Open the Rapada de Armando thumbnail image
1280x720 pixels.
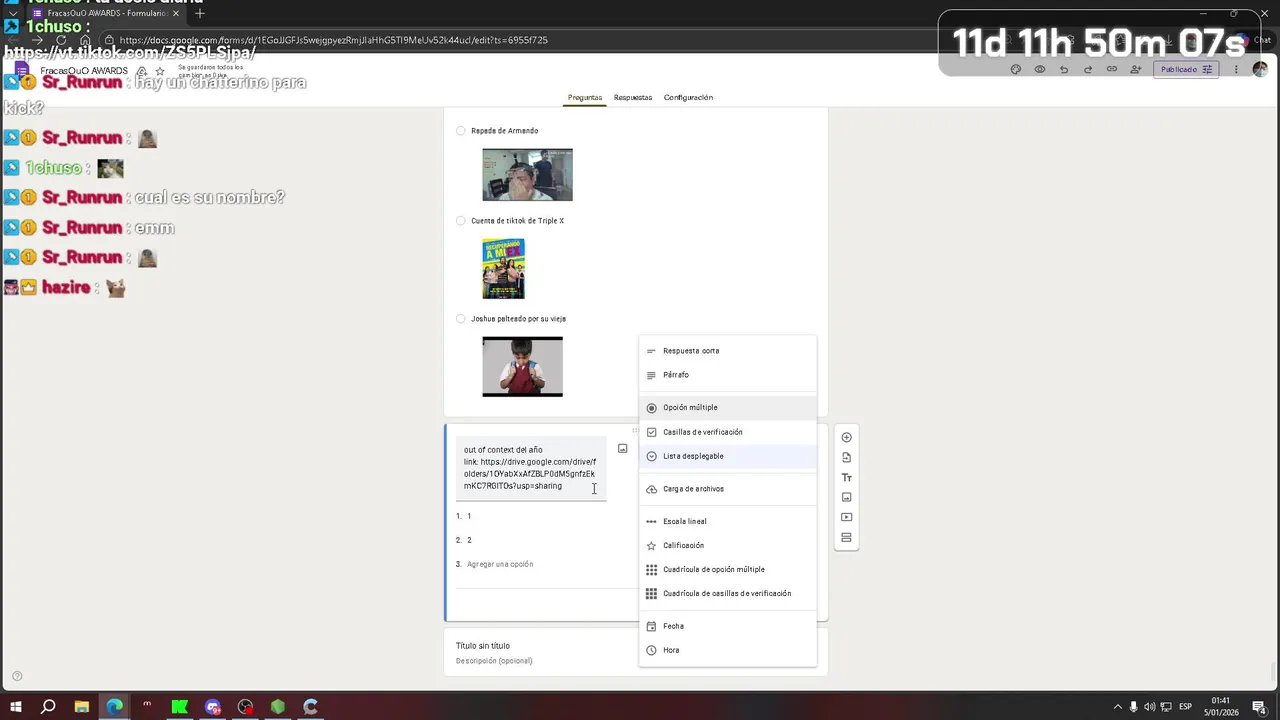527,175
